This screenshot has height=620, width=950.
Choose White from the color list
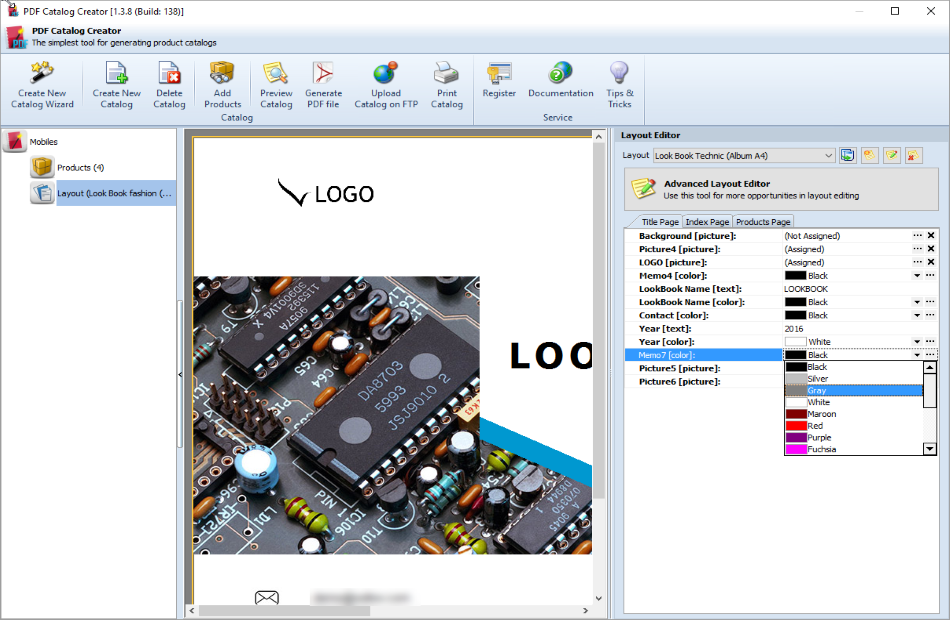[x=854, y=402]
